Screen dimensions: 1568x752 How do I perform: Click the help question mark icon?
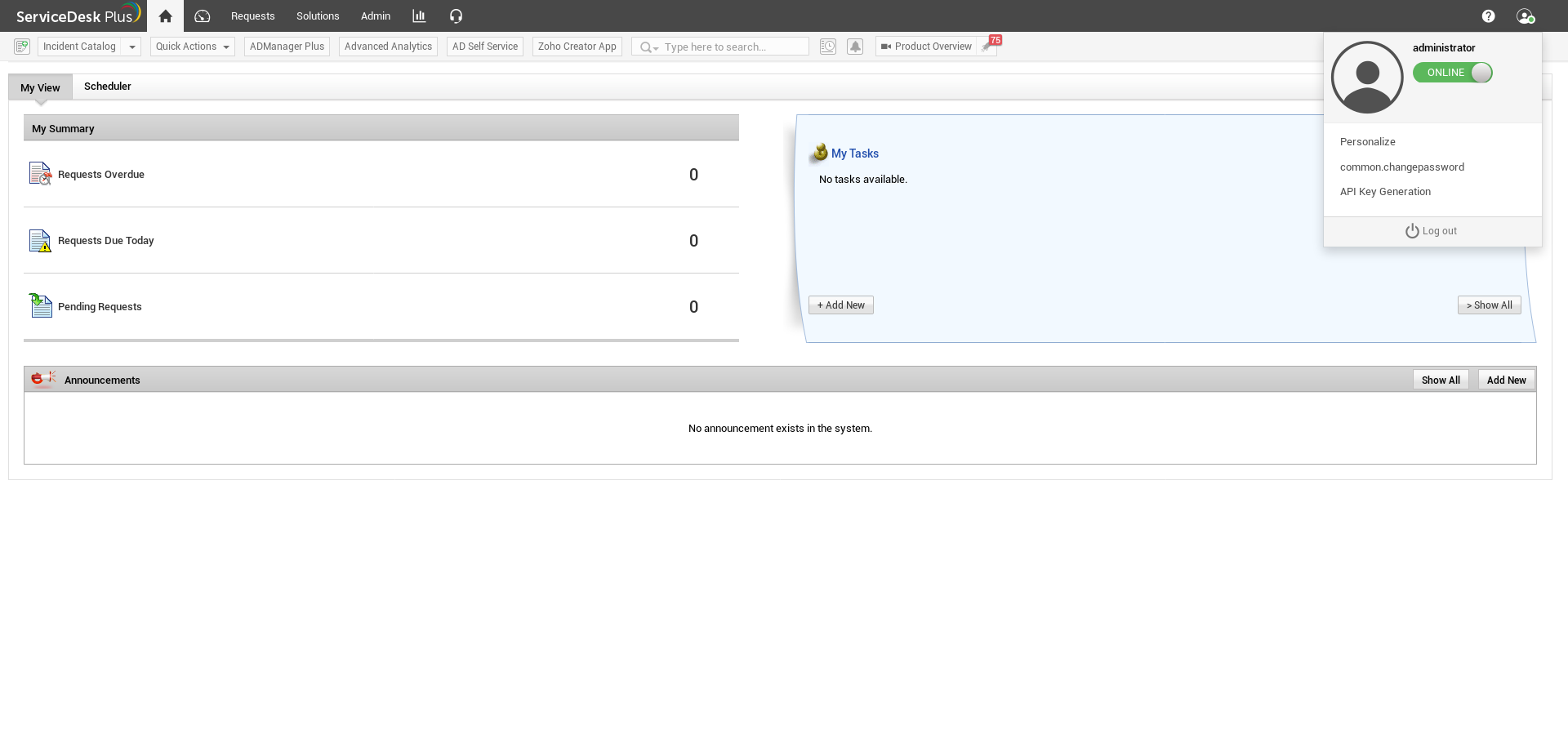pyautogui.click(x=1488, y=16)
